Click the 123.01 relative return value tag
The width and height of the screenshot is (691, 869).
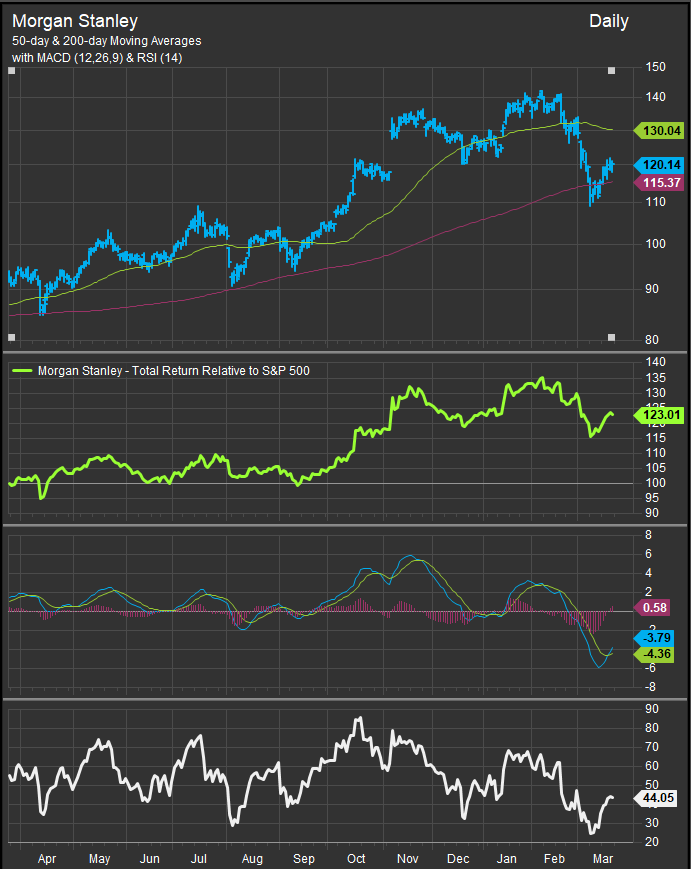tap(659, 415)
